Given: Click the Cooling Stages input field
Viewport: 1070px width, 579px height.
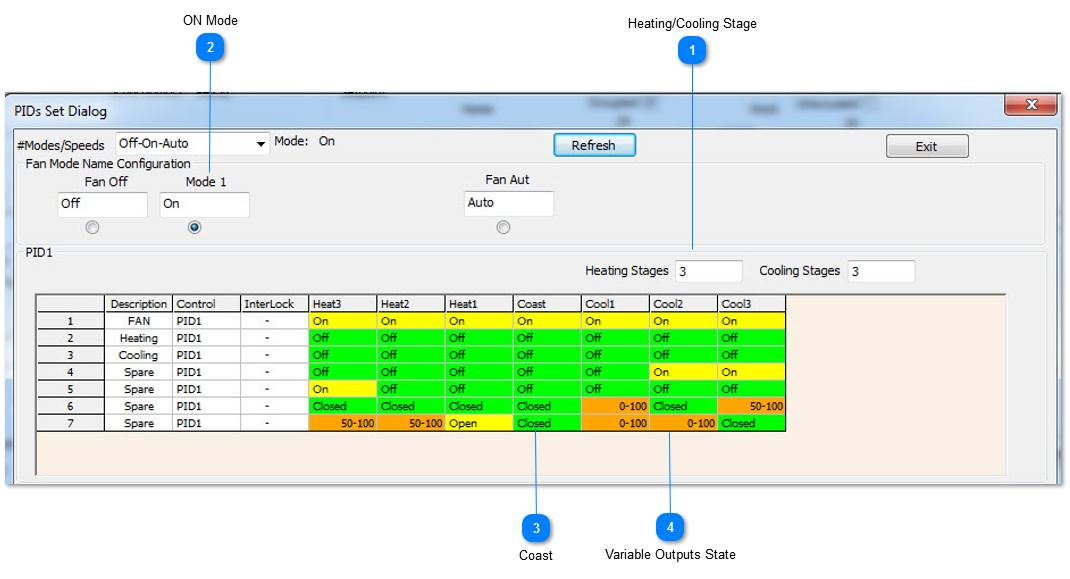Looking at the screenshot, I should (x=881, y=271).
